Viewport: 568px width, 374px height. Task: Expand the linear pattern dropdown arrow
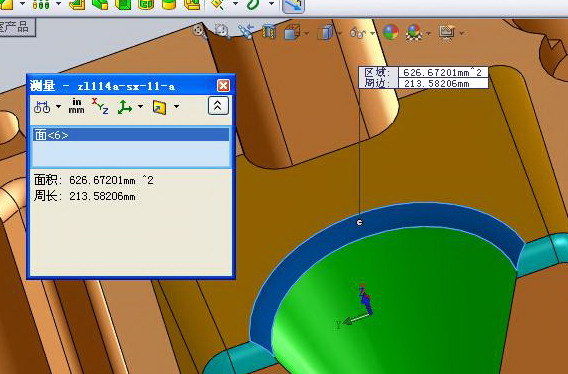[x=59, y=4]
